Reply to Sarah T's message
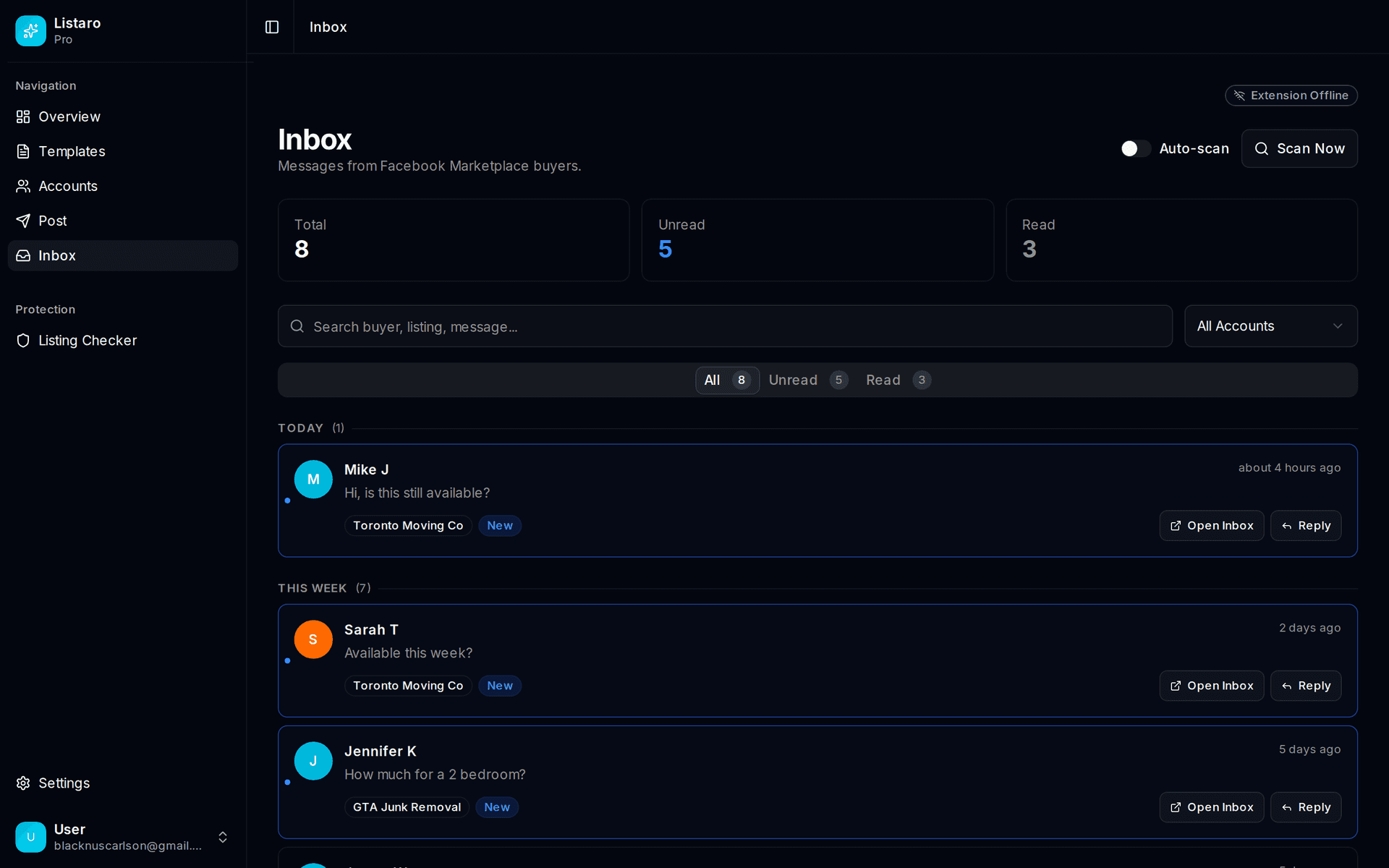The height and width of the screenshot is (868, 1389). coord(1307,685)
